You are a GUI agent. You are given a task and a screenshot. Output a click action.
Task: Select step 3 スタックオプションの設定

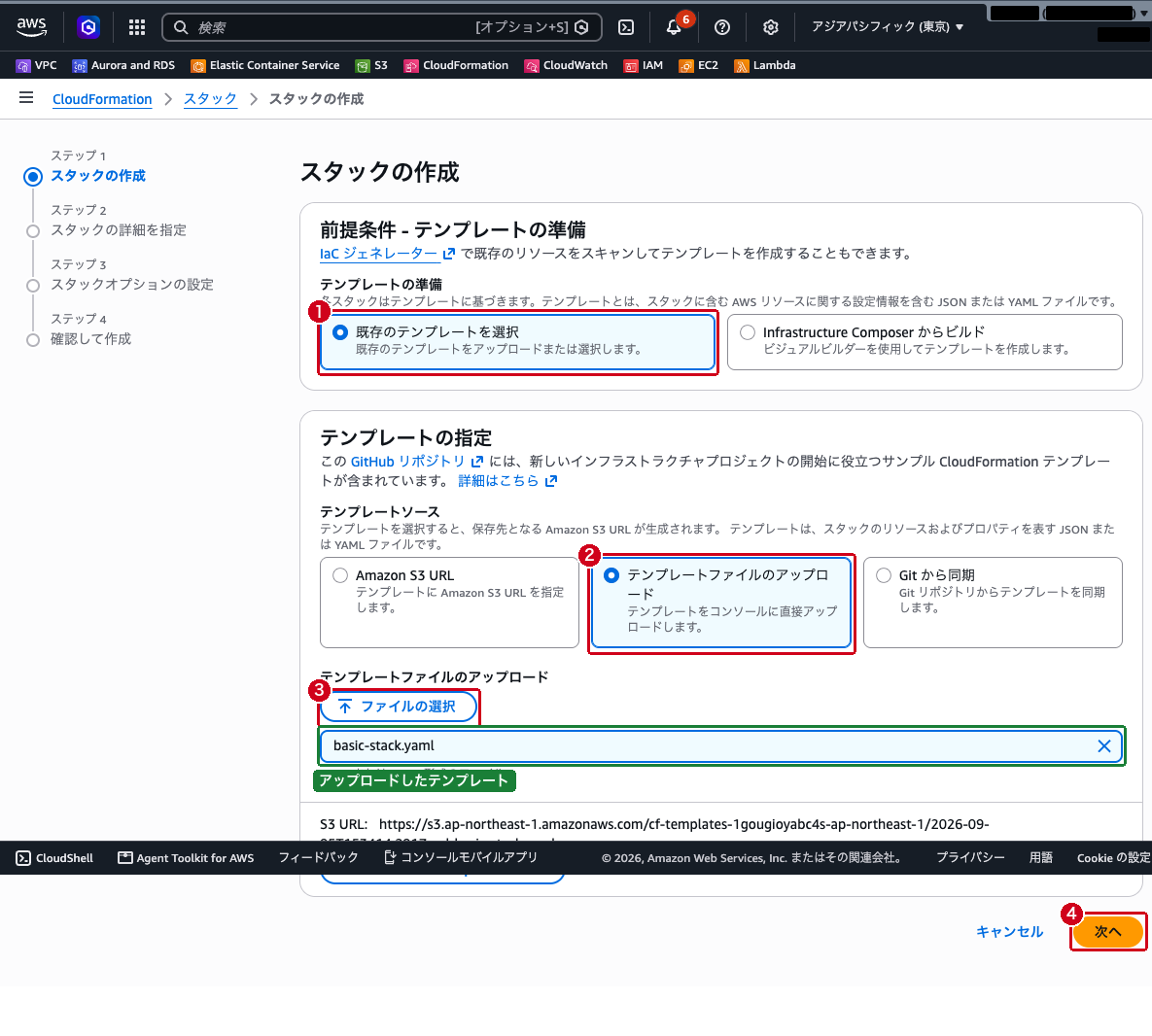pyautogui.click(x=132, y=285)
